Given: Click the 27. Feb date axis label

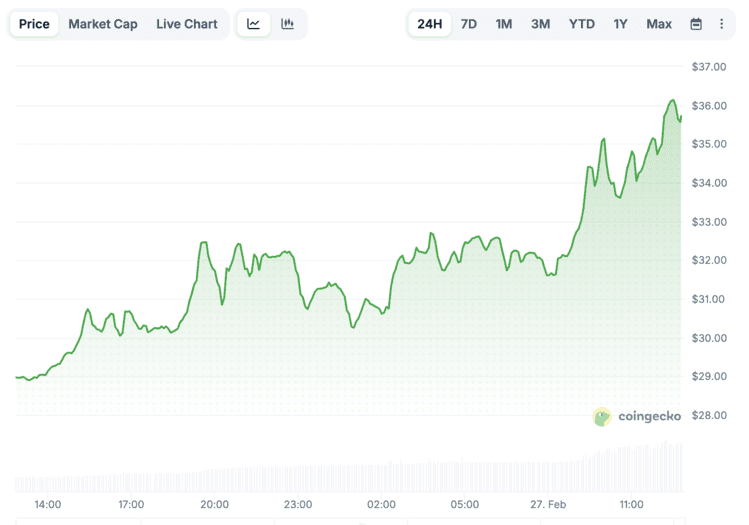Looking at the screenshot, I should click(547, 504).
